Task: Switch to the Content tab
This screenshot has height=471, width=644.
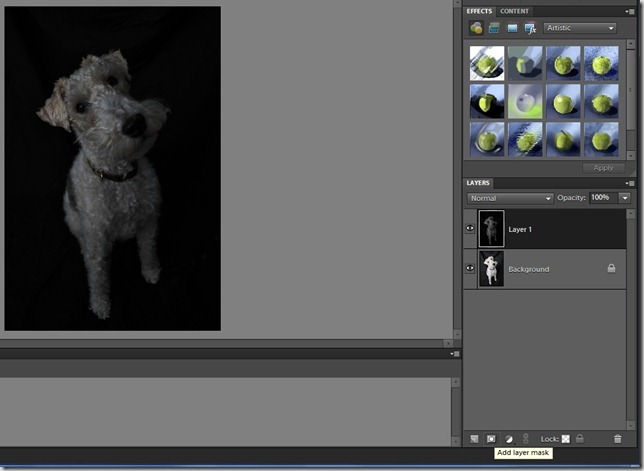Action: point(514,11)
